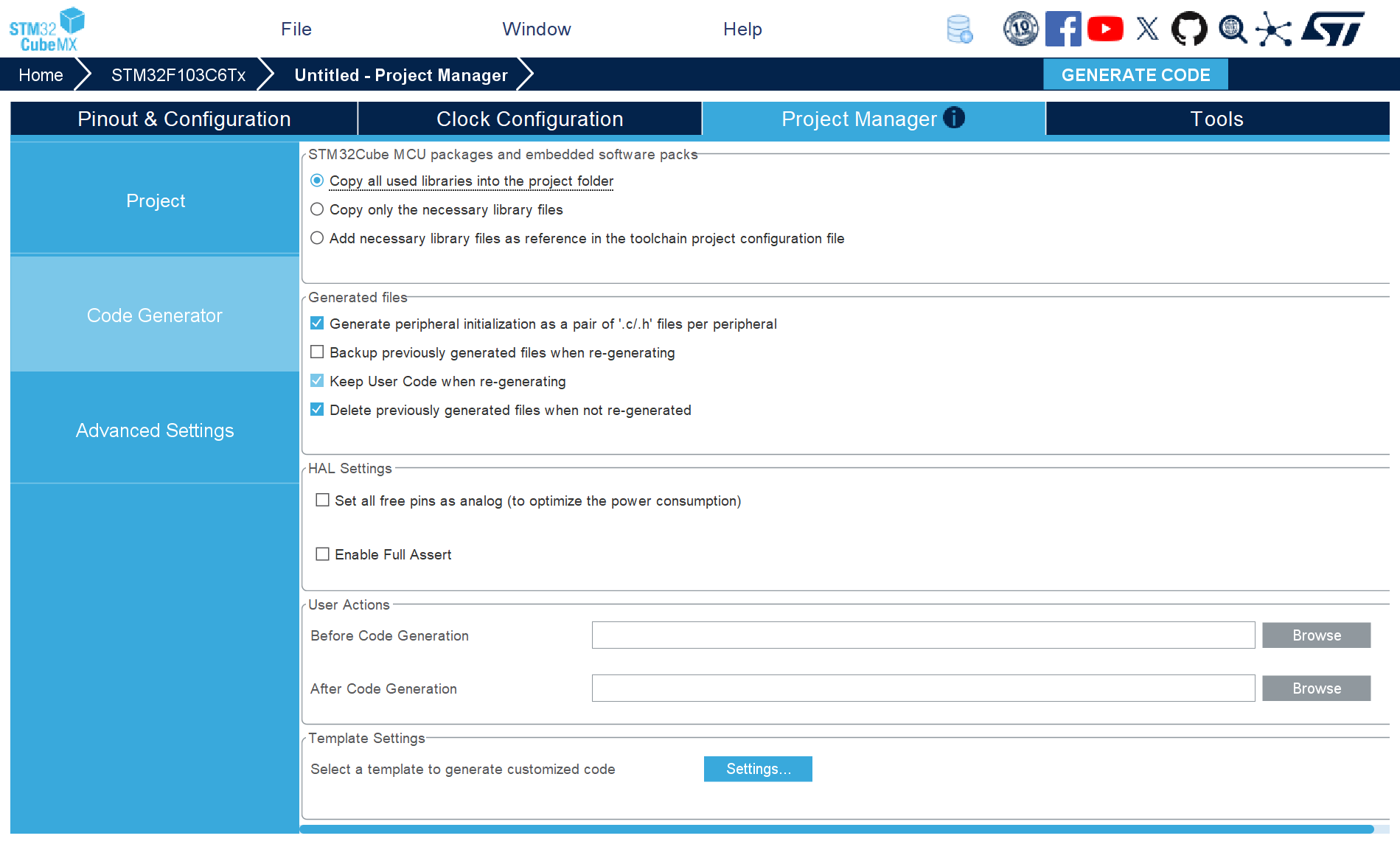The height and width of the screenshot is (844, 1400).
Task: Enable the Full Assert checkbox
Action: click(322, 554)
